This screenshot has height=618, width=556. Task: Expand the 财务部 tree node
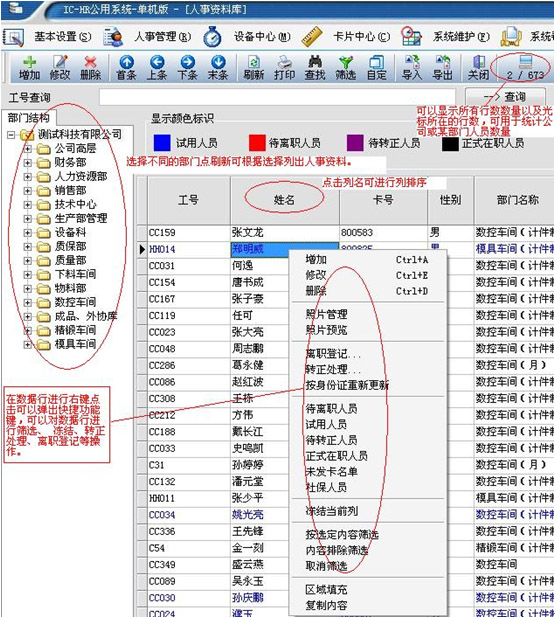coord(28,162)
